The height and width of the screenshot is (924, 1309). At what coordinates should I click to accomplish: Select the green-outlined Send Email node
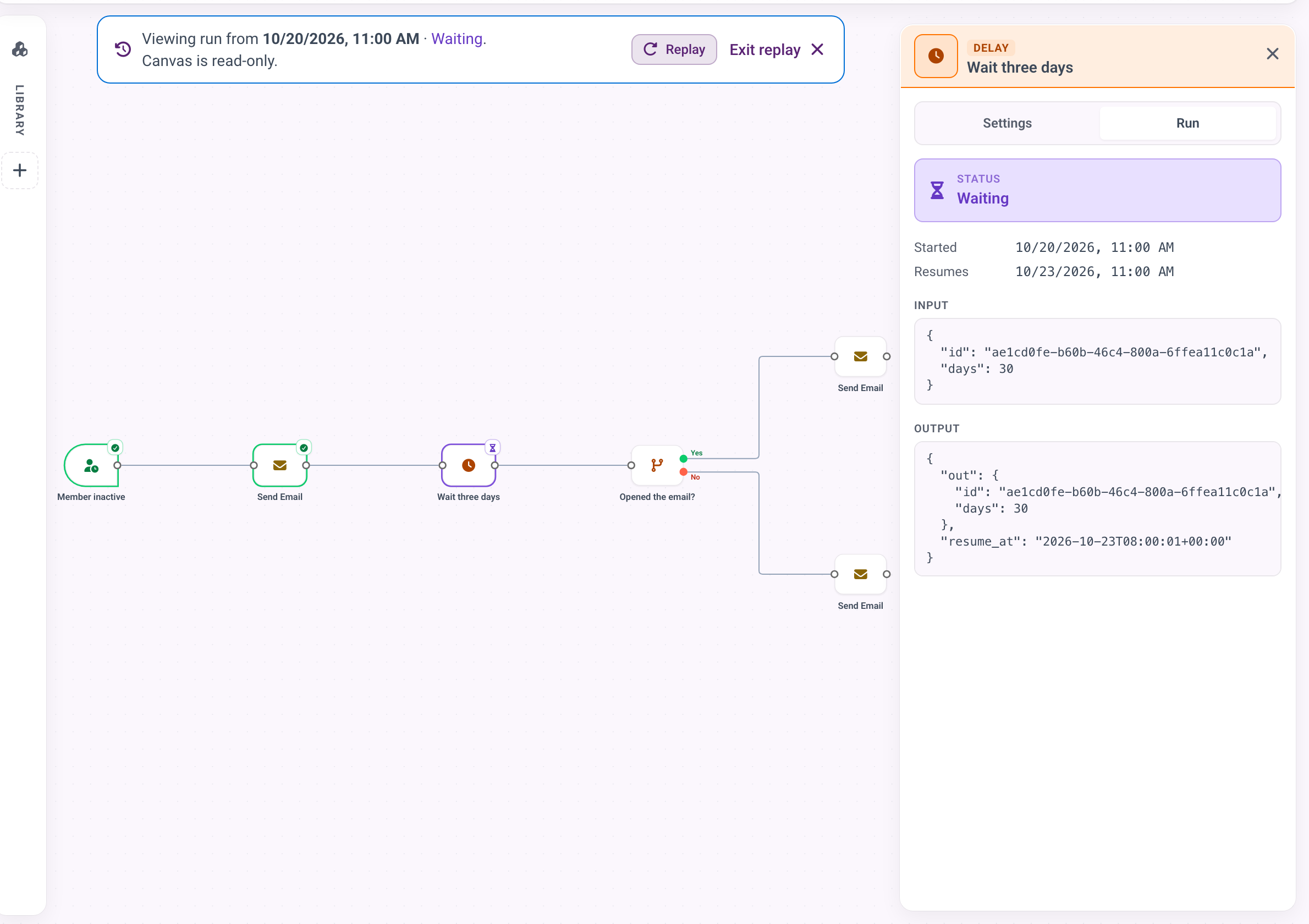(279, 465)
